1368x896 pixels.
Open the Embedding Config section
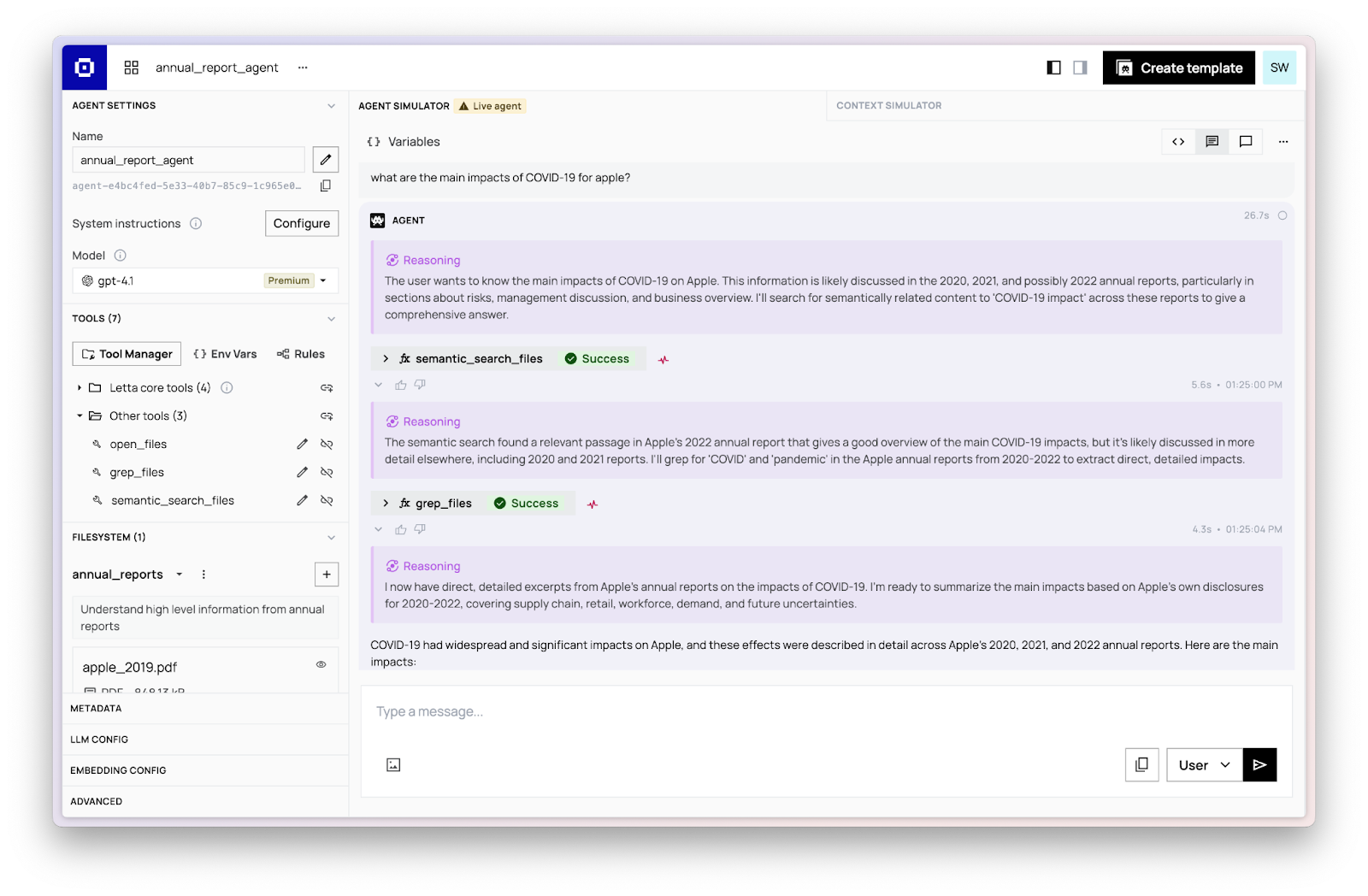[x=205, y=770]
